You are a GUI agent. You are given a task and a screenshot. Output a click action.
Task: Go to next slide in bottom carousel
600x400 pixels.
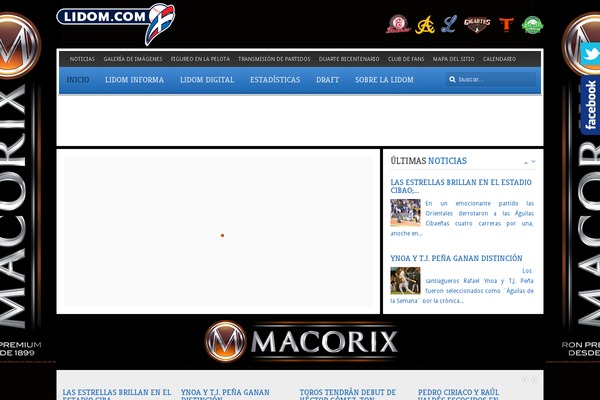(x=533, y=379)
